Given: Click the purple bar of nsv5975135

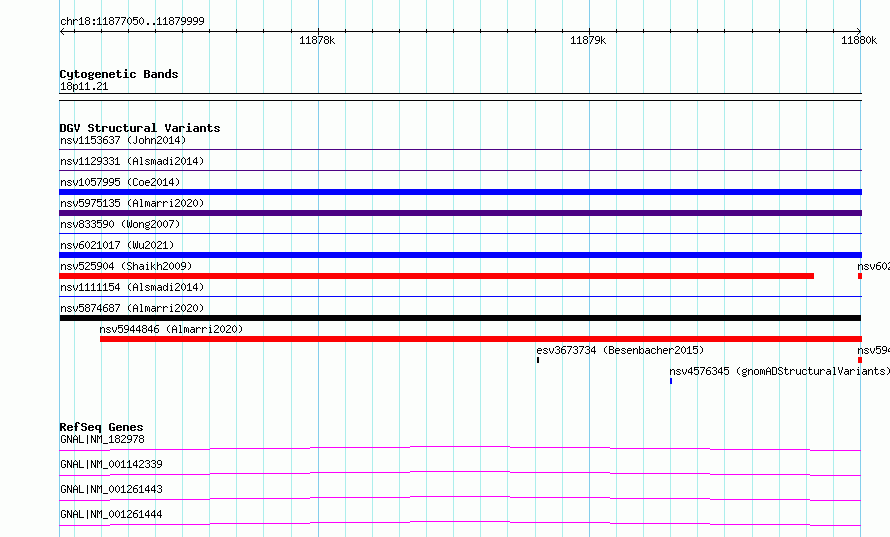Looking at the screenshot, I should [460, 213].
